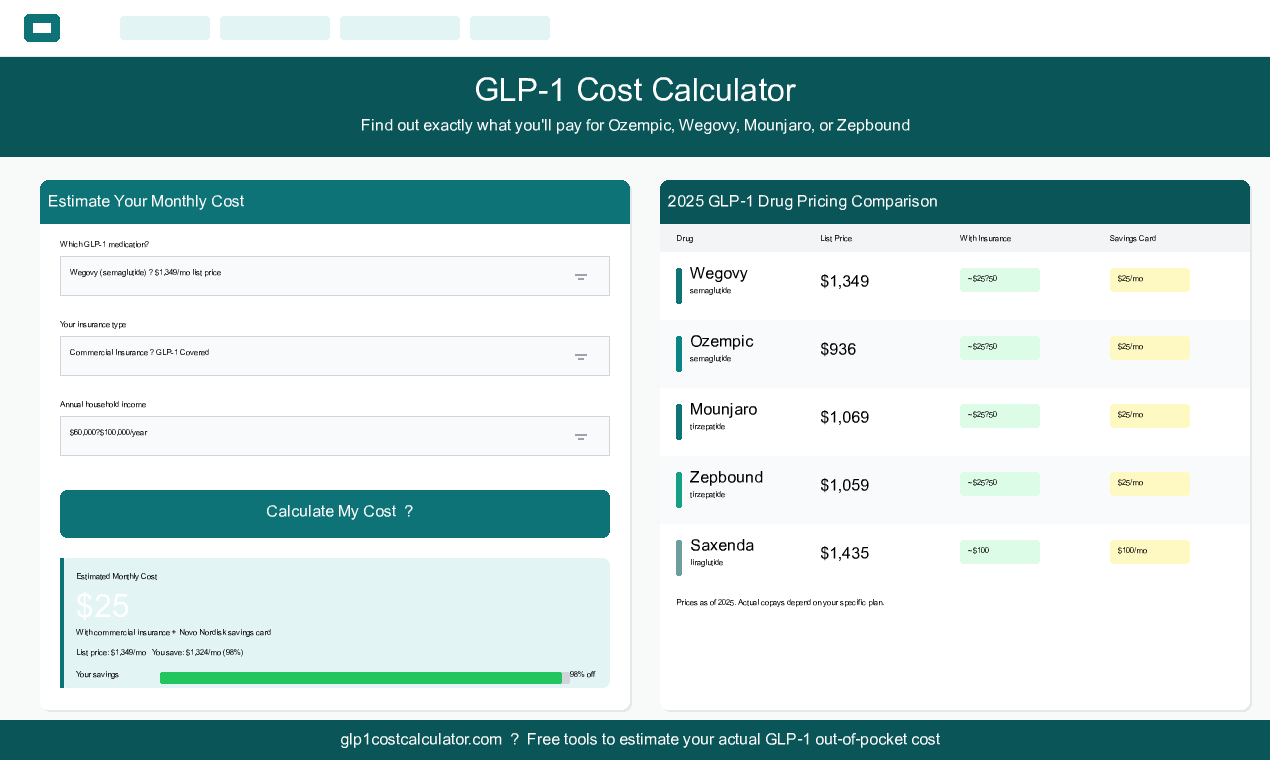Click the Calculate My Cost button

(335, 514)
